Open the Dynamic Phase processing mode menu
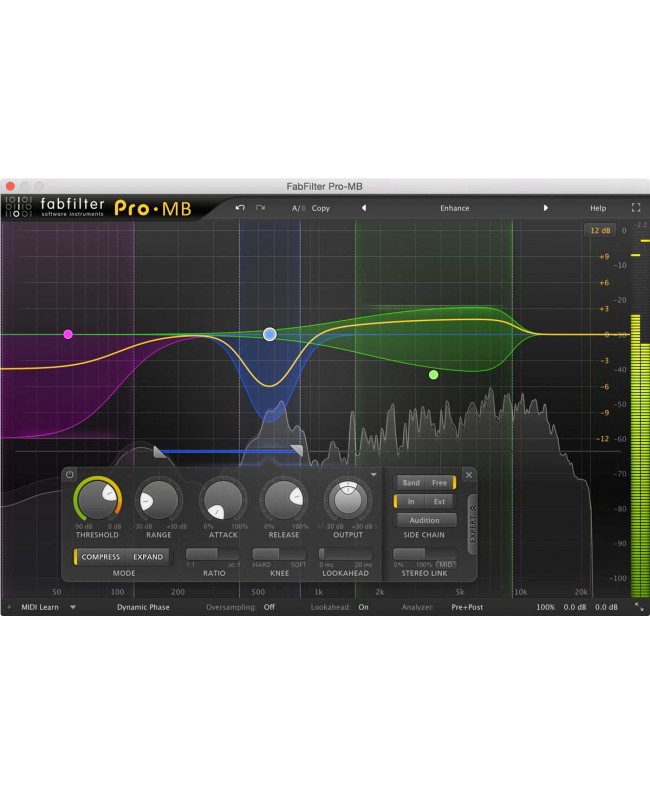This screenshot has height=794, width=650. [x=143, y=607]
